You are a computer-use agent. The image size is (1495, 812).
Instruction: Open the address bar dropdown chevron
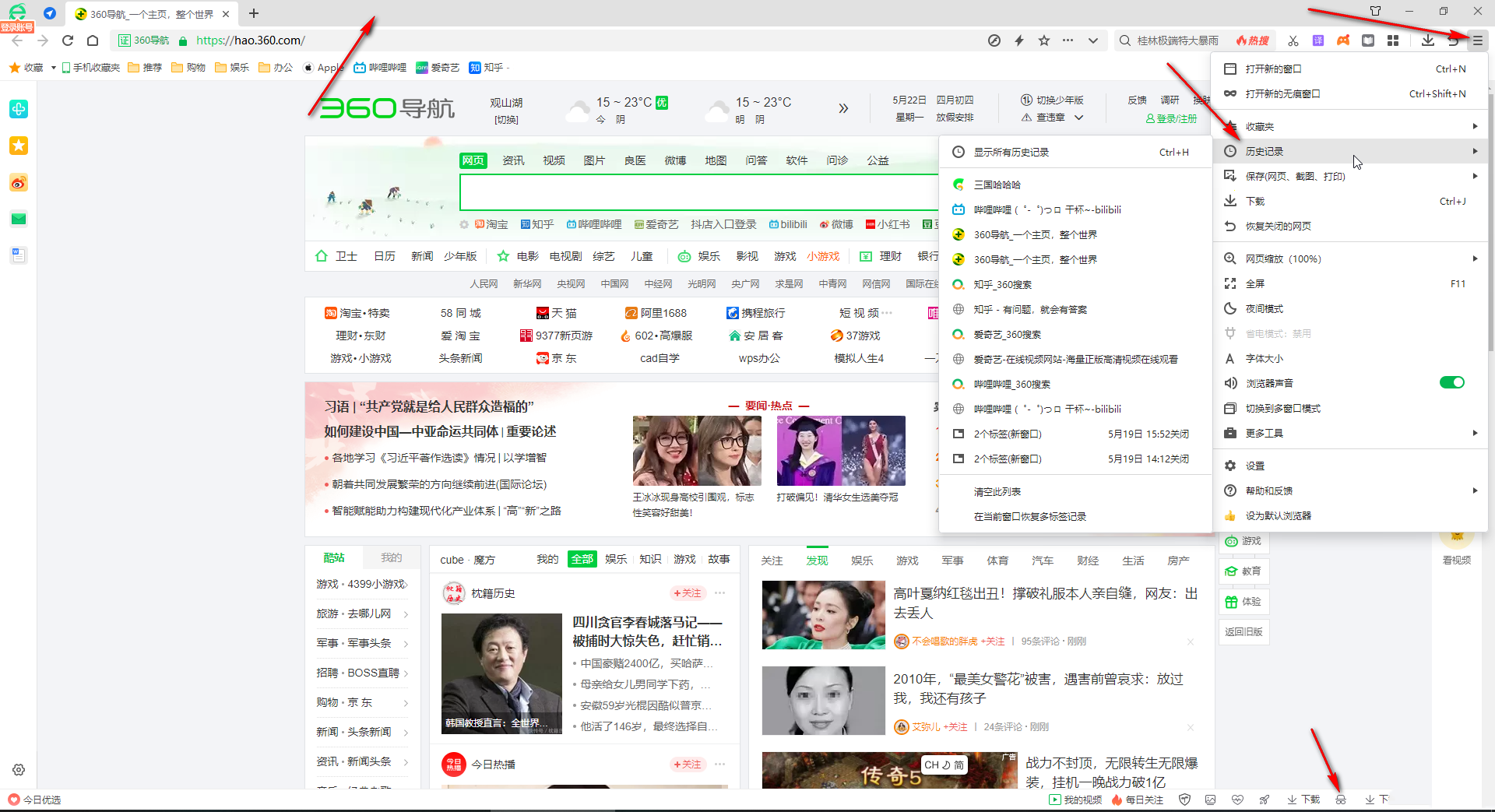click(x=1093, y=40)
